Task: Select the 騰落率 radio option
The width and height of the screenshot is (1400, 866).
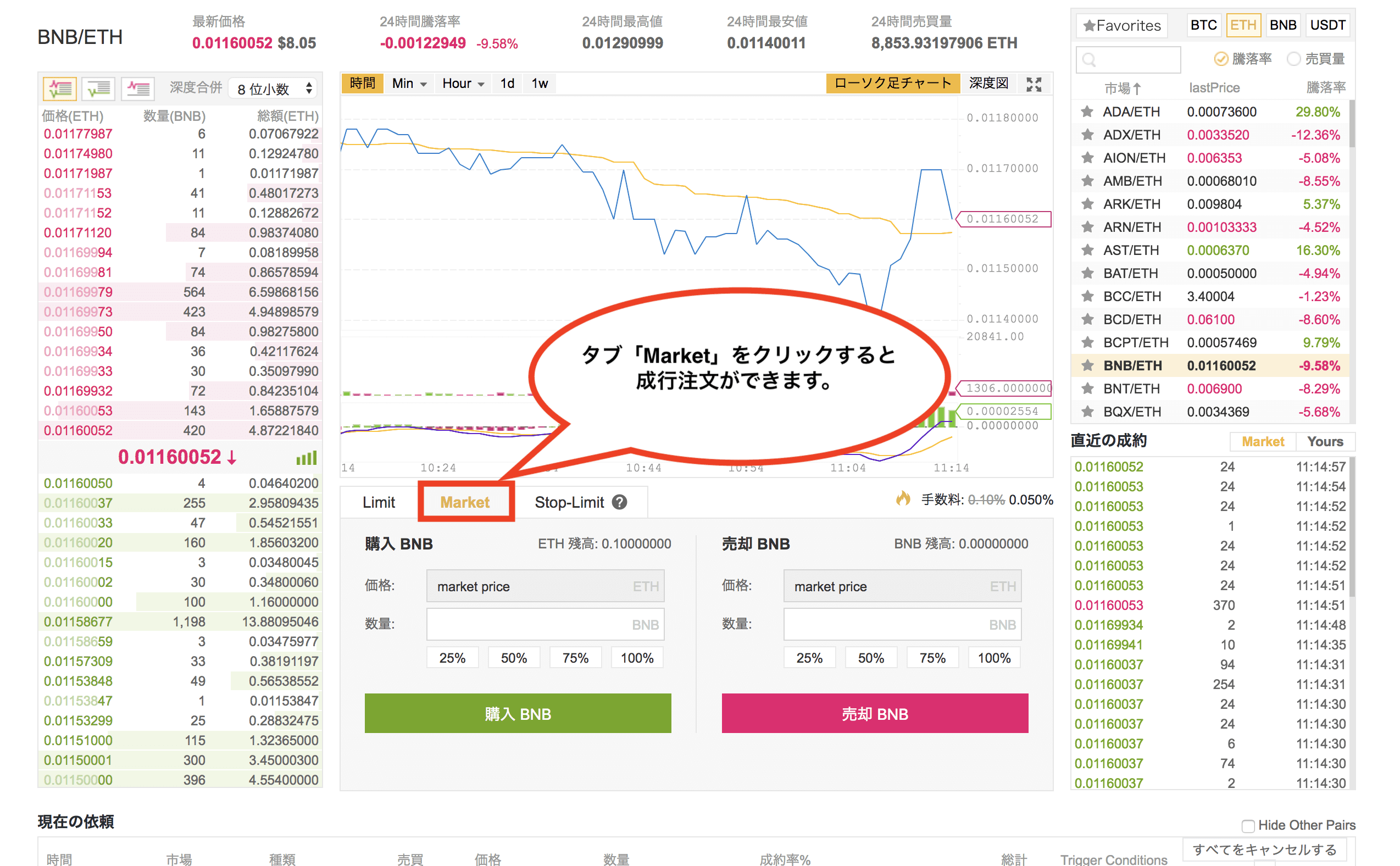Action: tap(1221, 59)
